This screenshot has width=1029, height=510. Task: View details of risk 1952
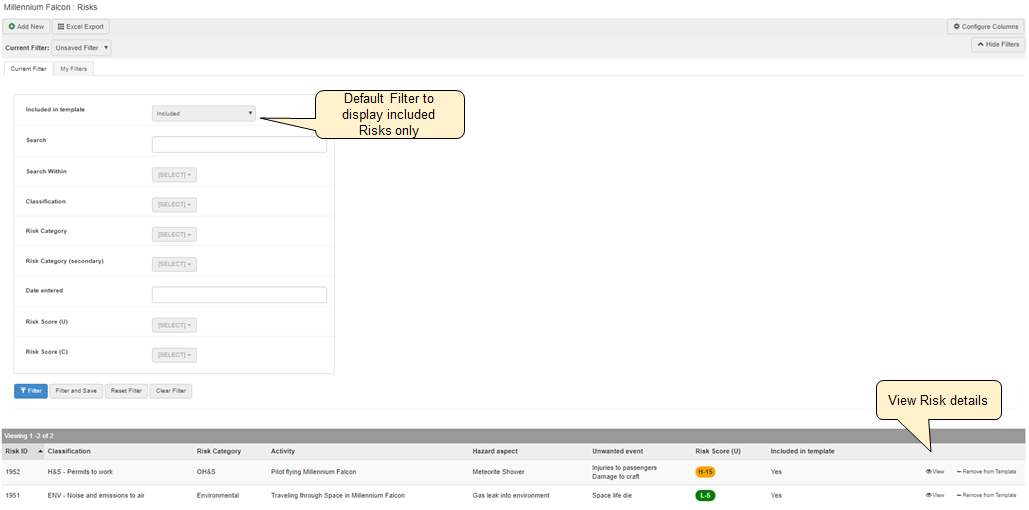[x=935, y=471]
